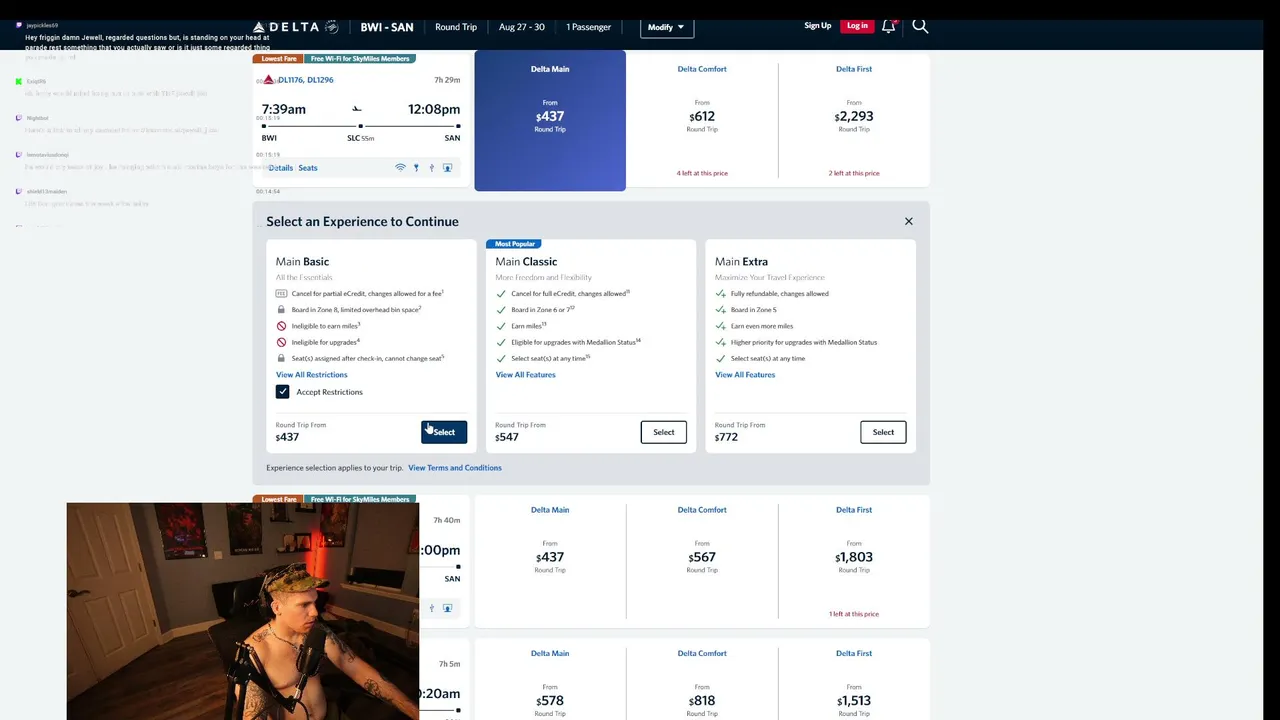Click the Log In button
The image size is (1280, 720).
pos(857,26)
